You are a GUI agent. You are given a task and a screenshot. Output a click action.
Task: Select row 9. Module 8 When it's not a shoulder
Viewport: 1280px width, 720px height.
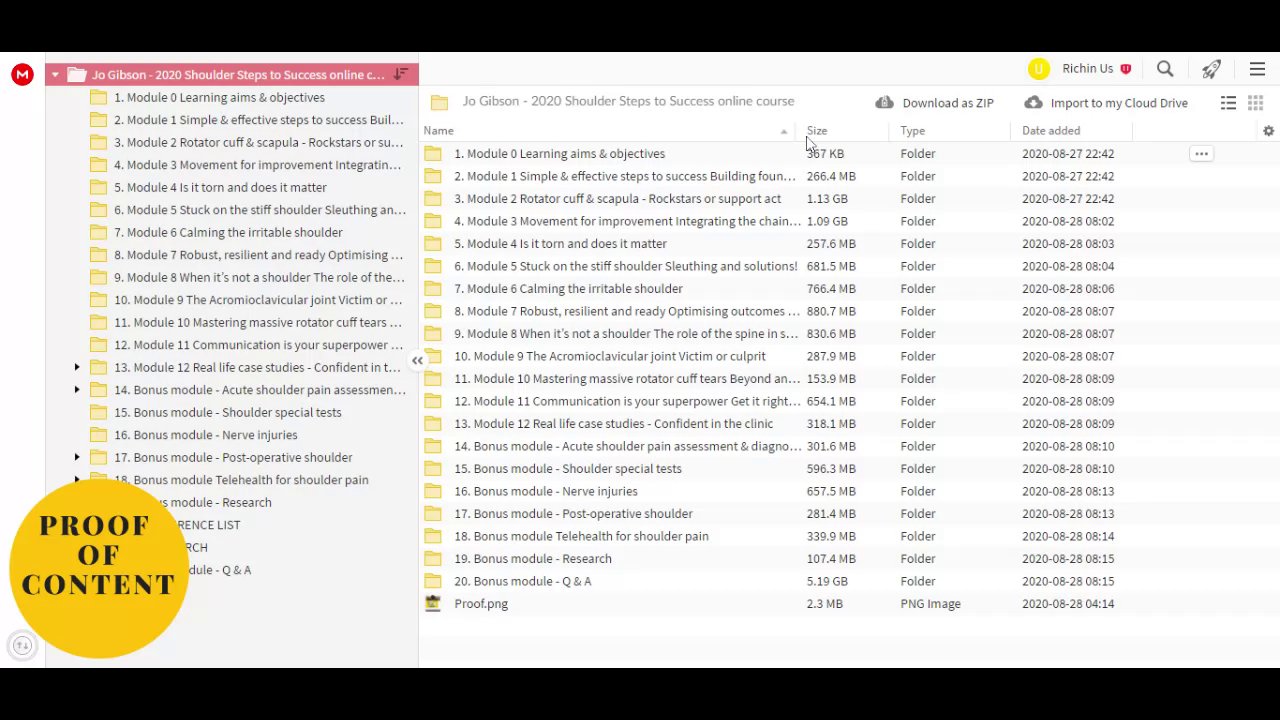point(848,334)
